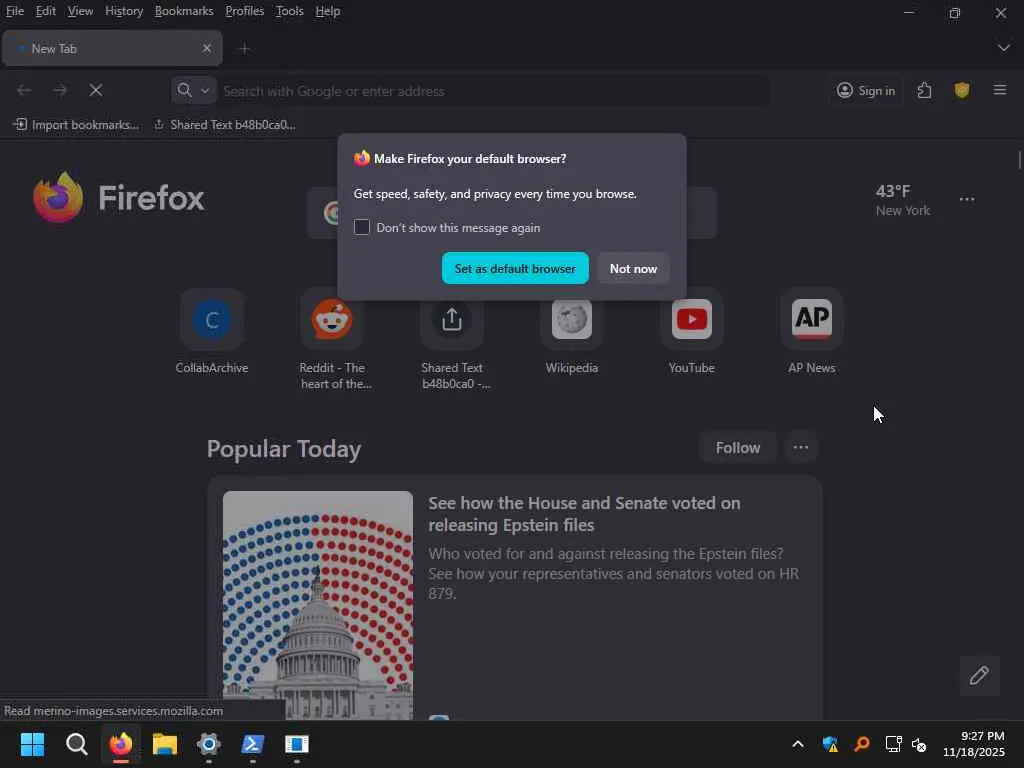Open the weather widget options ellipsis
The width and height of the screenshot is (1024, 768).
(967, 199)
